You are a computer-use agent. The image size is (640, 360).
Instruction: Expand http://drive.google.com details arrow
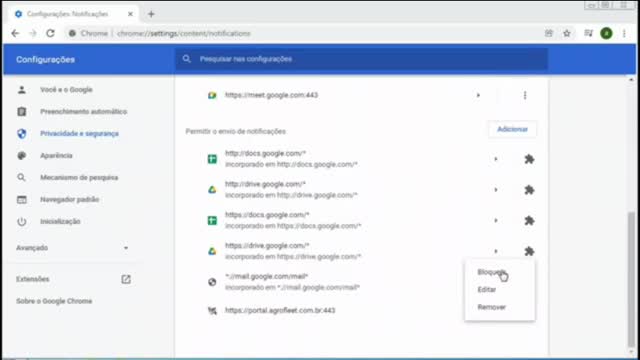(x=496, y=190)
